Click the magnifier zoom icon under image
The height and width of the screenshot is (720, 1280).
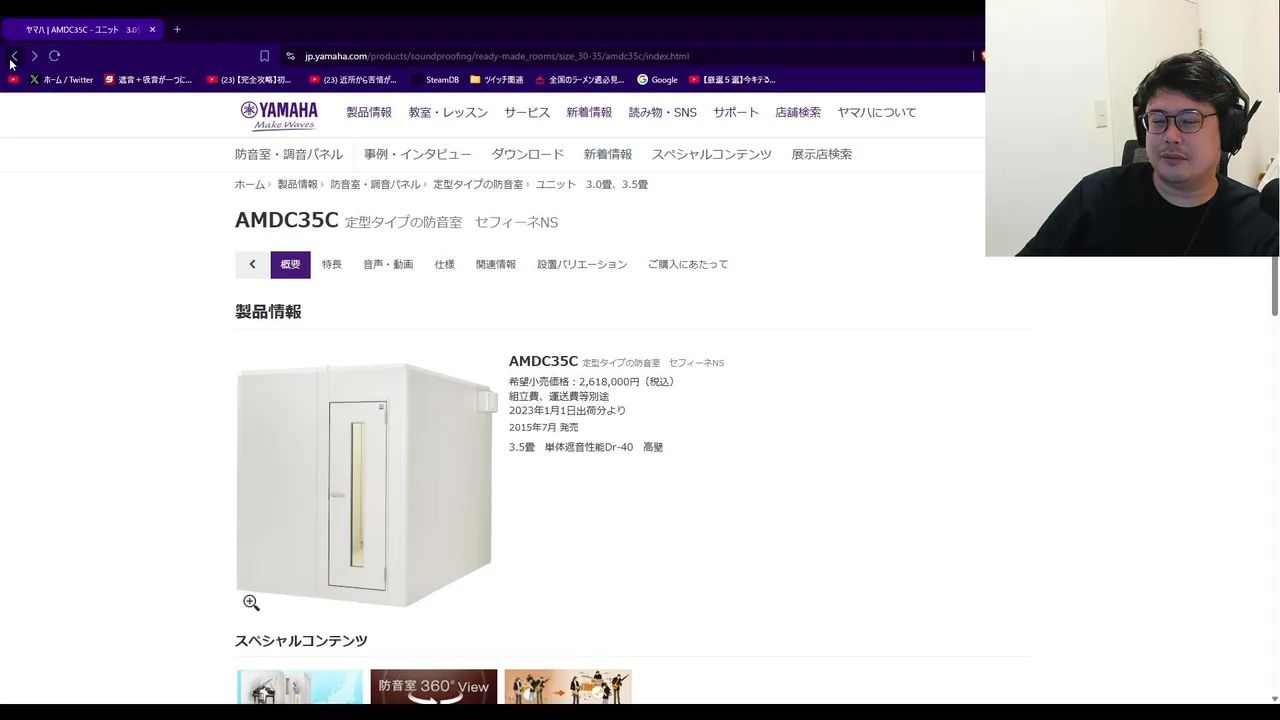coord(251,603)
